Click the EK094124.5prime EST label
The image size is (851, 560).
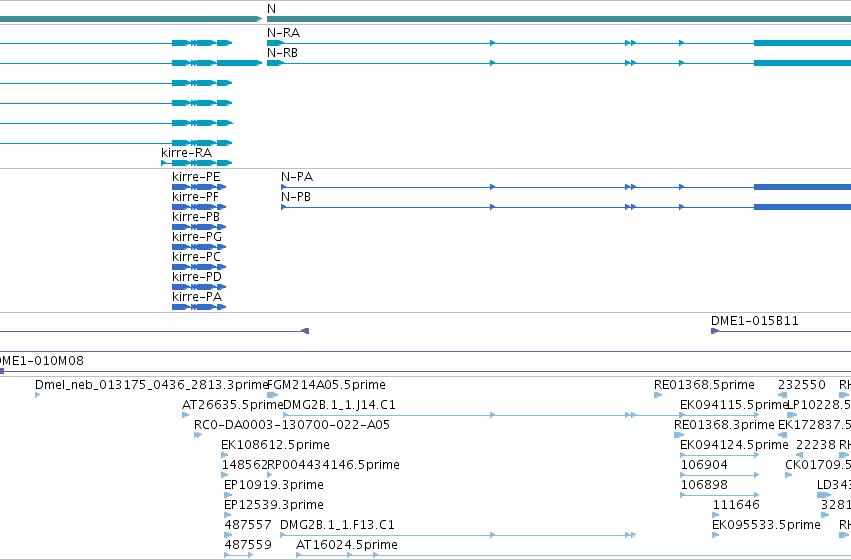pyautogui.click(x=734, y=445)
